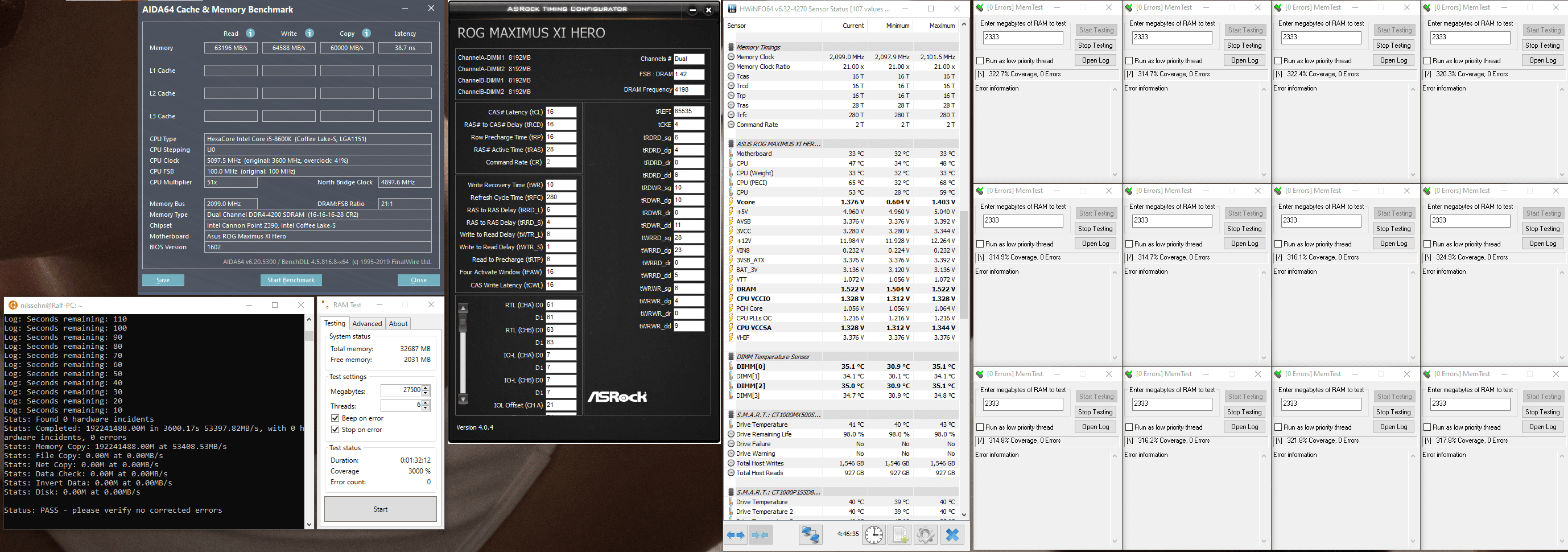Select Testing tab in RAM Test

click(x=334, y=323)
